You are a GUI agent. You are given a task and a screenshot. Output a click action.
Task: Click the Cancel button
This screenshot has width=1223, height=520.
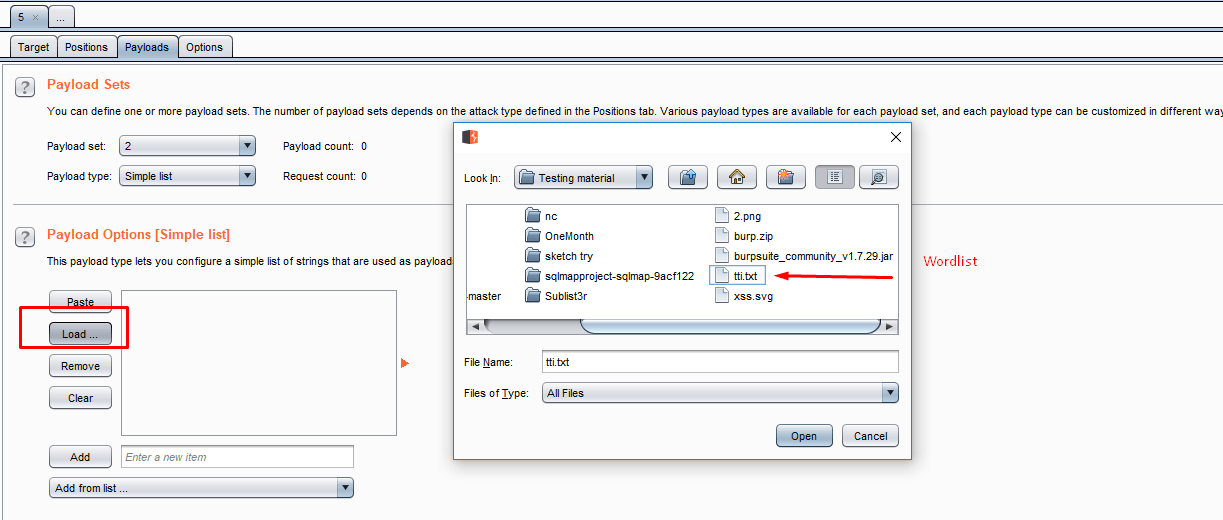(870, 436)
